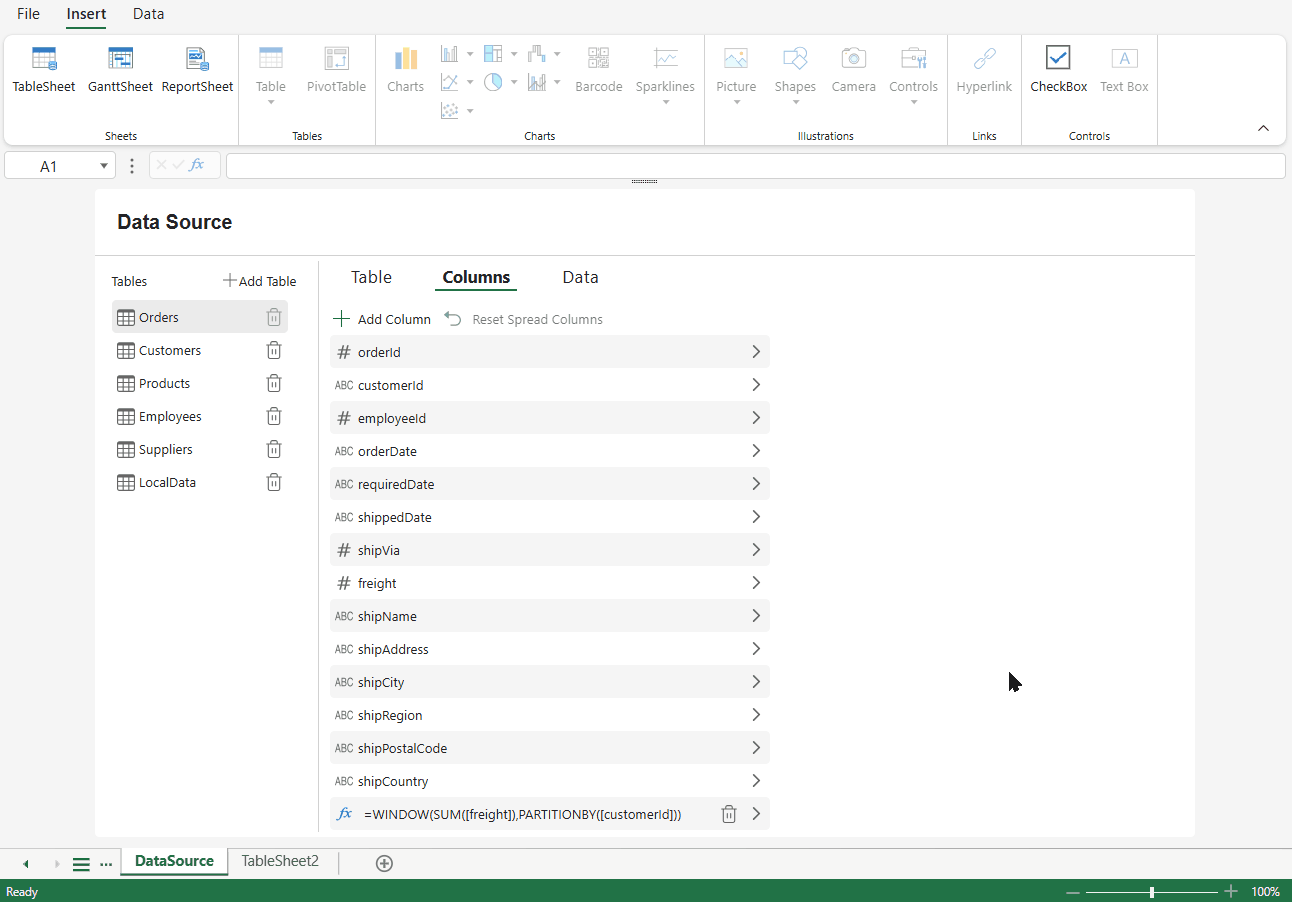
Task: Select the Insert ribbon tab
Action: (86, 14)
